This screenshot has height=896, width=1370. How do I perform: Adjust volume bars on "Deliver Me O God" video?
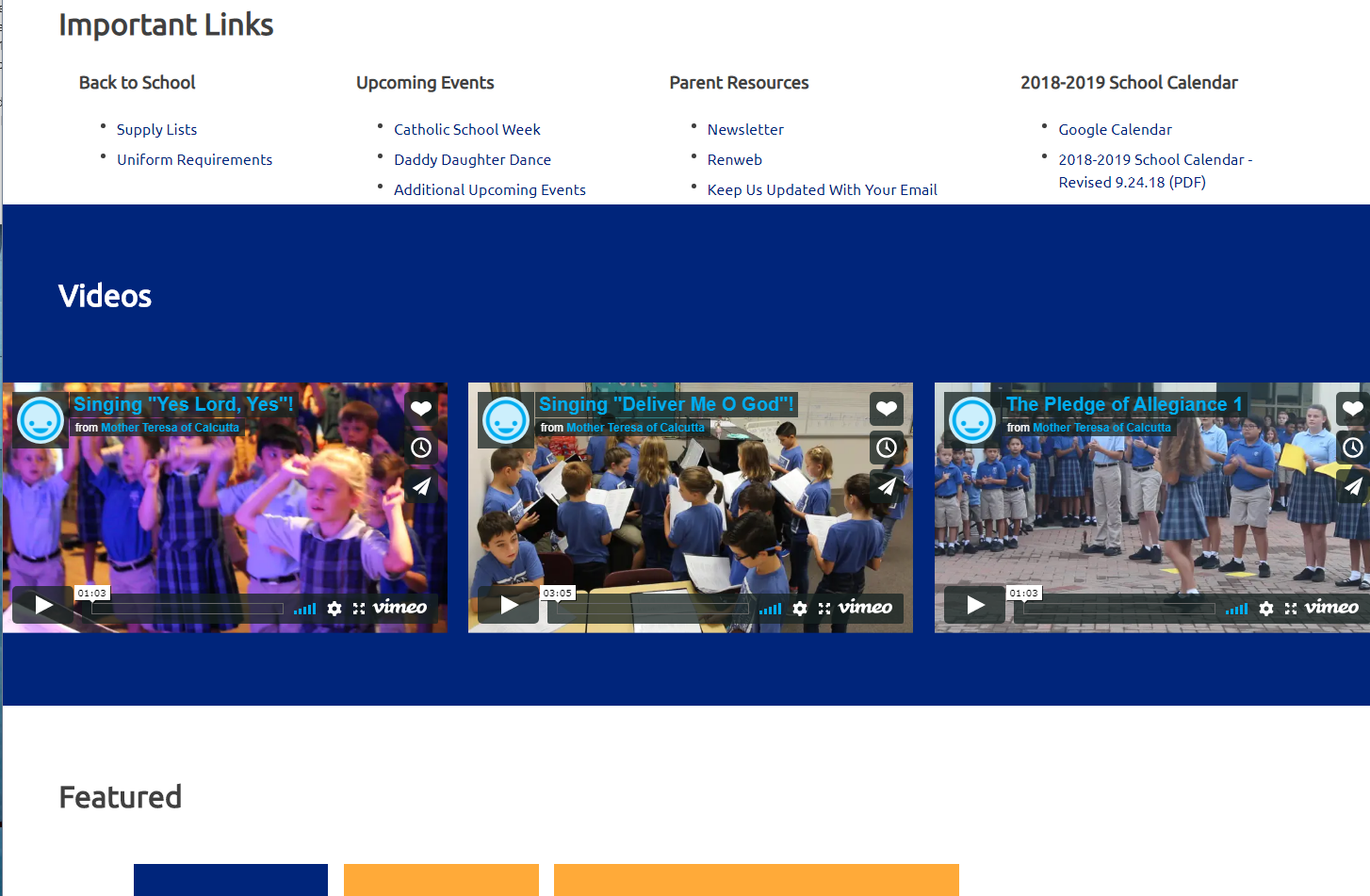pyautogui.click(x=770, y=610)
